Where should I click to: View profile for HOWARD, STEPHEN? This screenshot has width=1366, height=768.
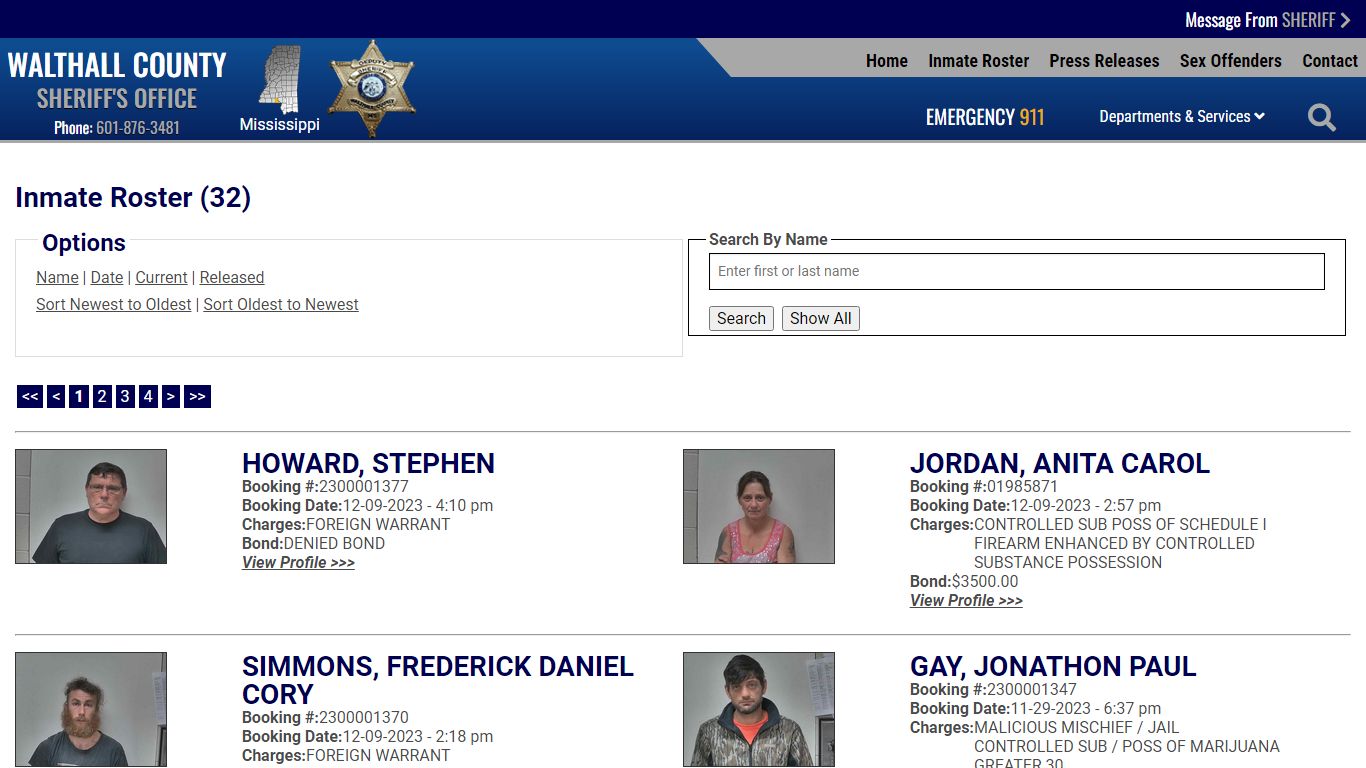(x=298, y=562)
